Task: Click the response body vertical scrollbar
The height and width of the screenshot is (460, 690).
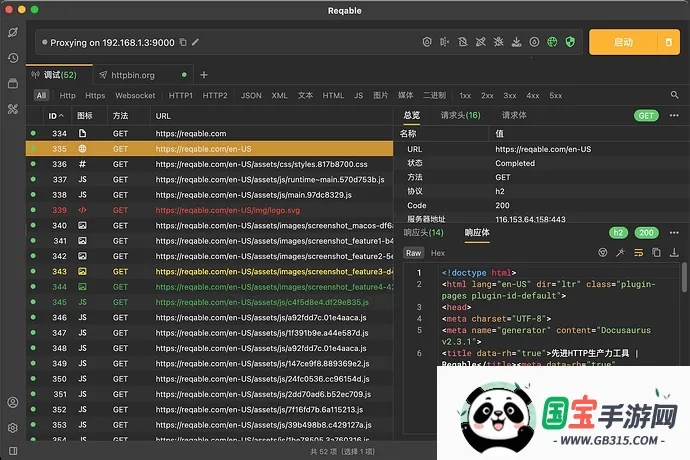Action: click(x=684, y=277)
